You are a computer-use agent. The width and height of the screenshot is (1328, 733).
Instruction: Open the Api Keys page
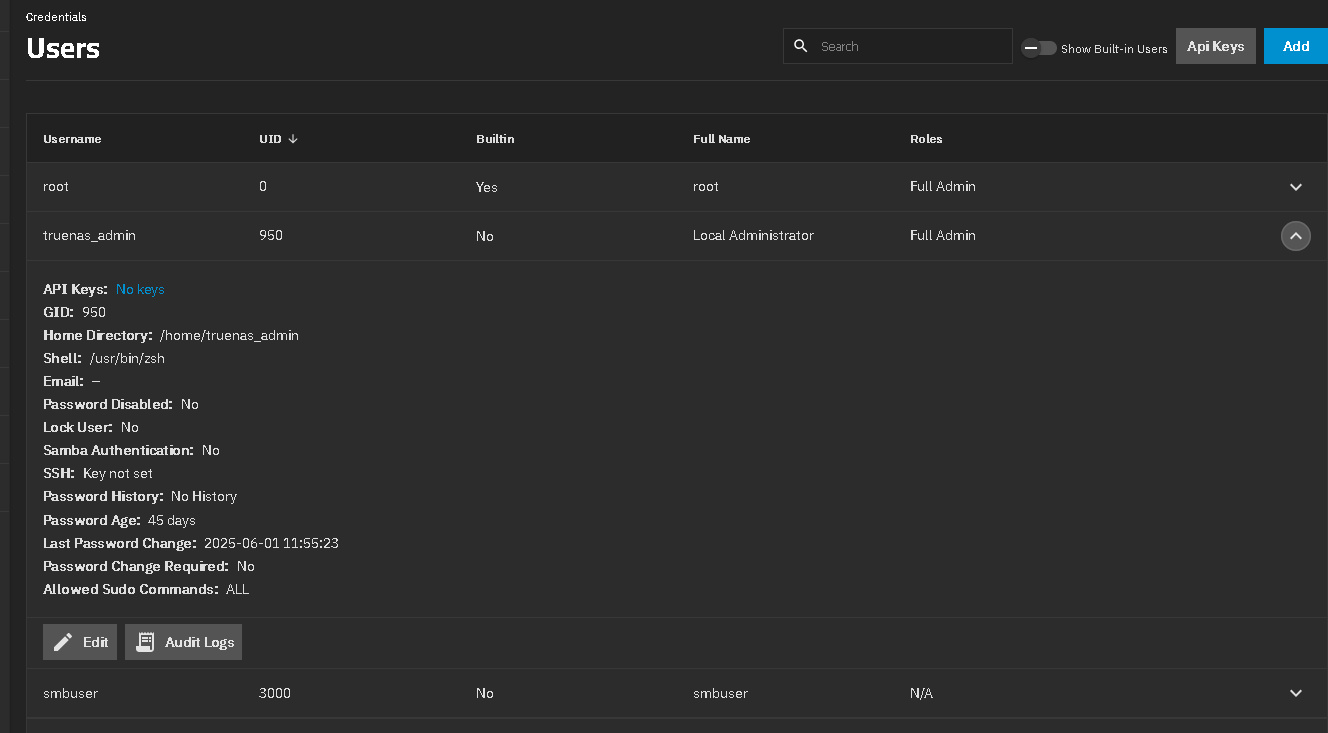tap(1216, 46)
